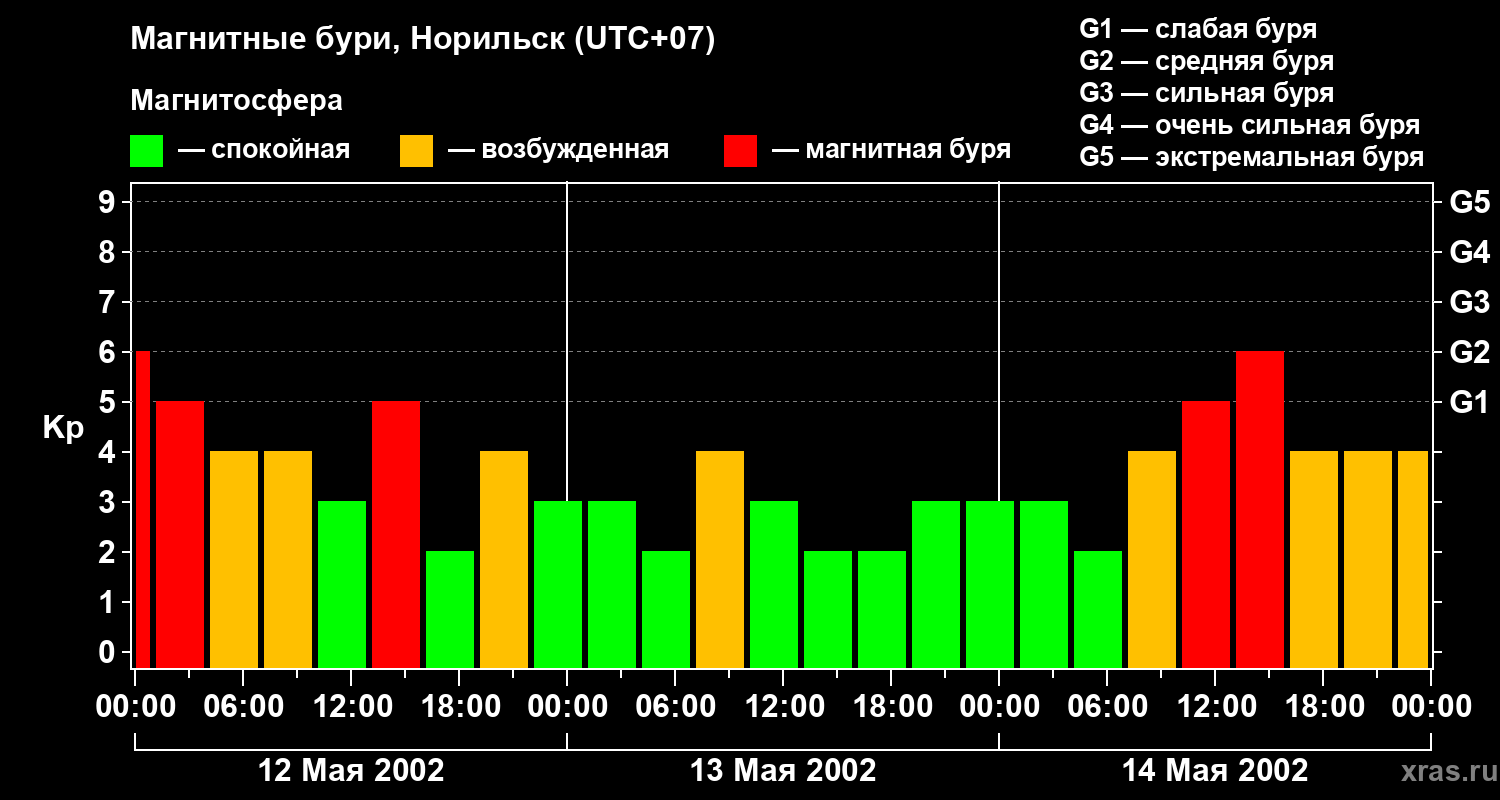Click the red 'магнитная буря' legend swatch
Viewport: 1500px width, 800px height.
click(740, 151)
